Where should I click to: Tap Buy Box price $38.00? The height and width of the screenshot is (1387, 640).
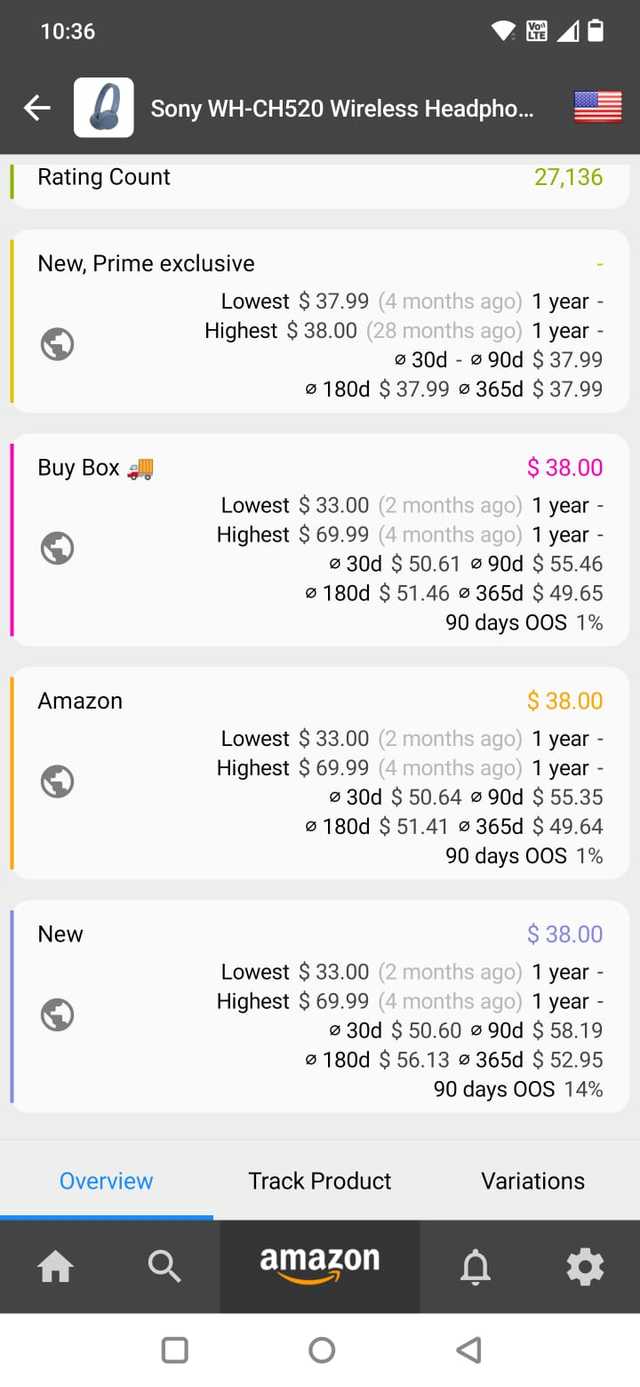[565, 468]
